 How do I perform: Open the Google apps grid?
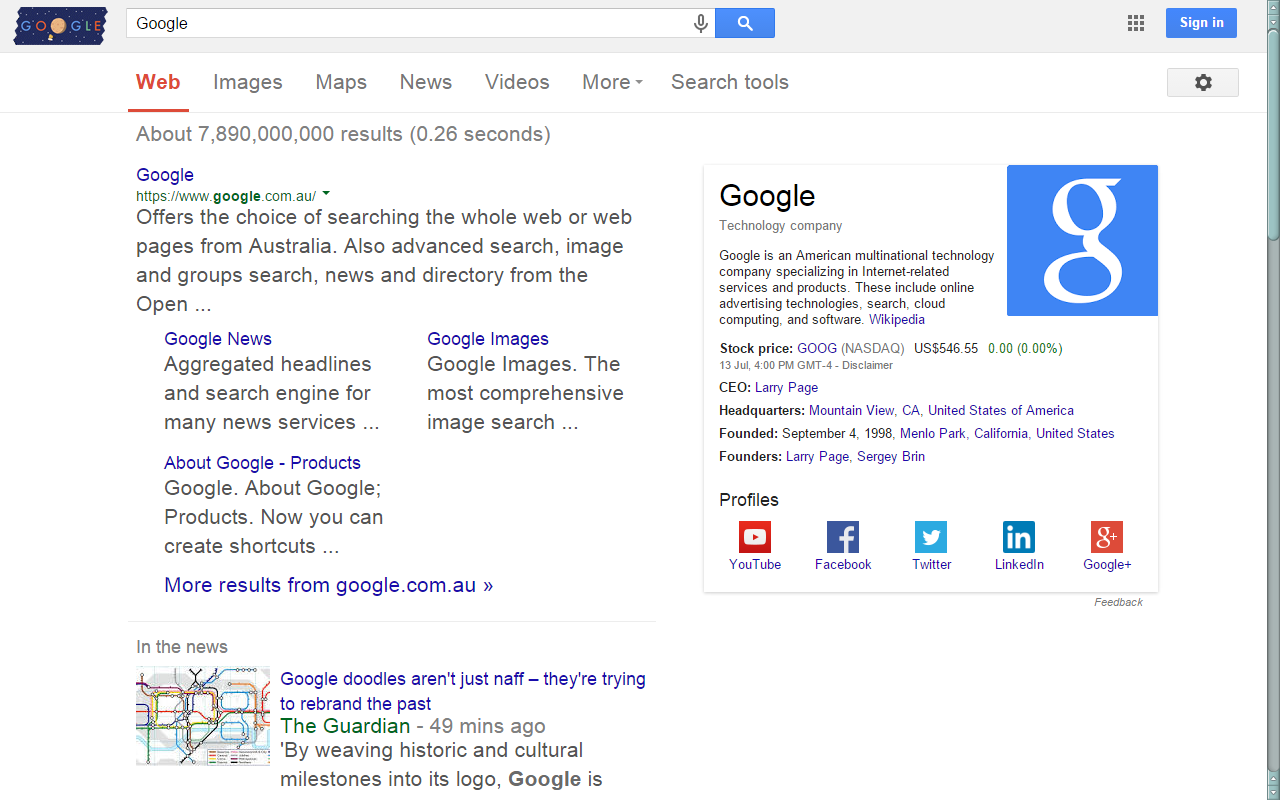point(1136,23)
